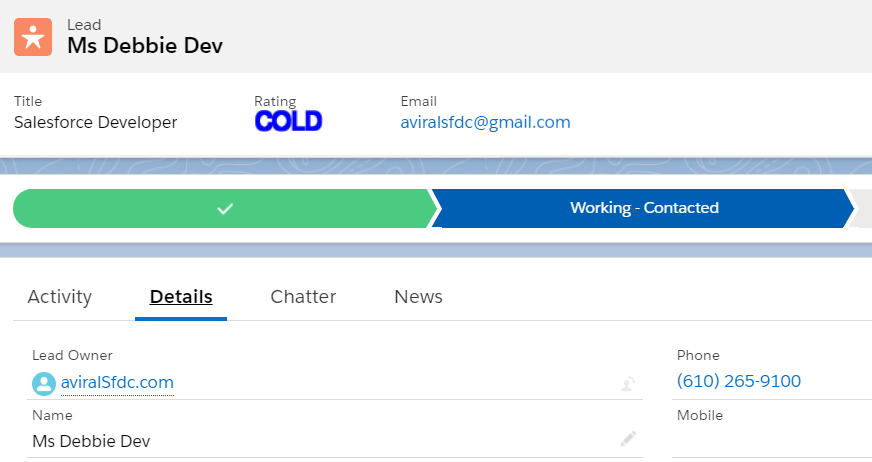Click the Phone field label

pyautogui.click(x=698, y=355)
